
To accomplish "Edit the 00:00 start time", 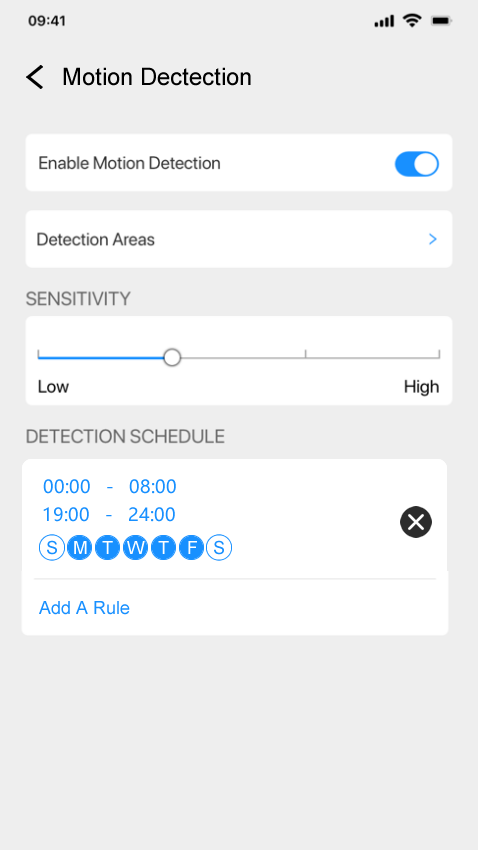I will click(x=67, y=486).
